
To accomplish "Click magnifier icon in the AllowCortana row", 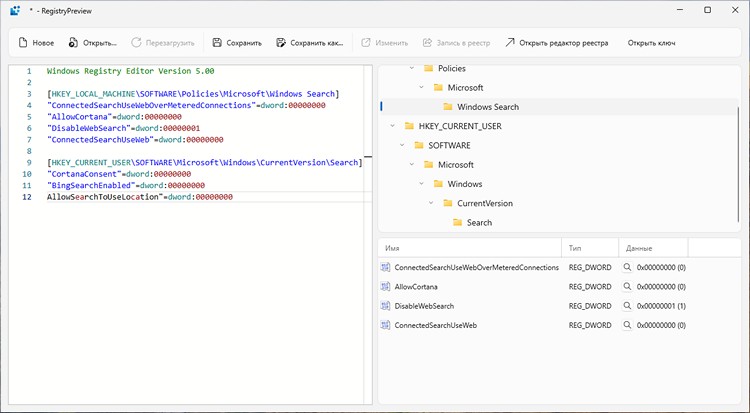I will click(x=627, y=286).
